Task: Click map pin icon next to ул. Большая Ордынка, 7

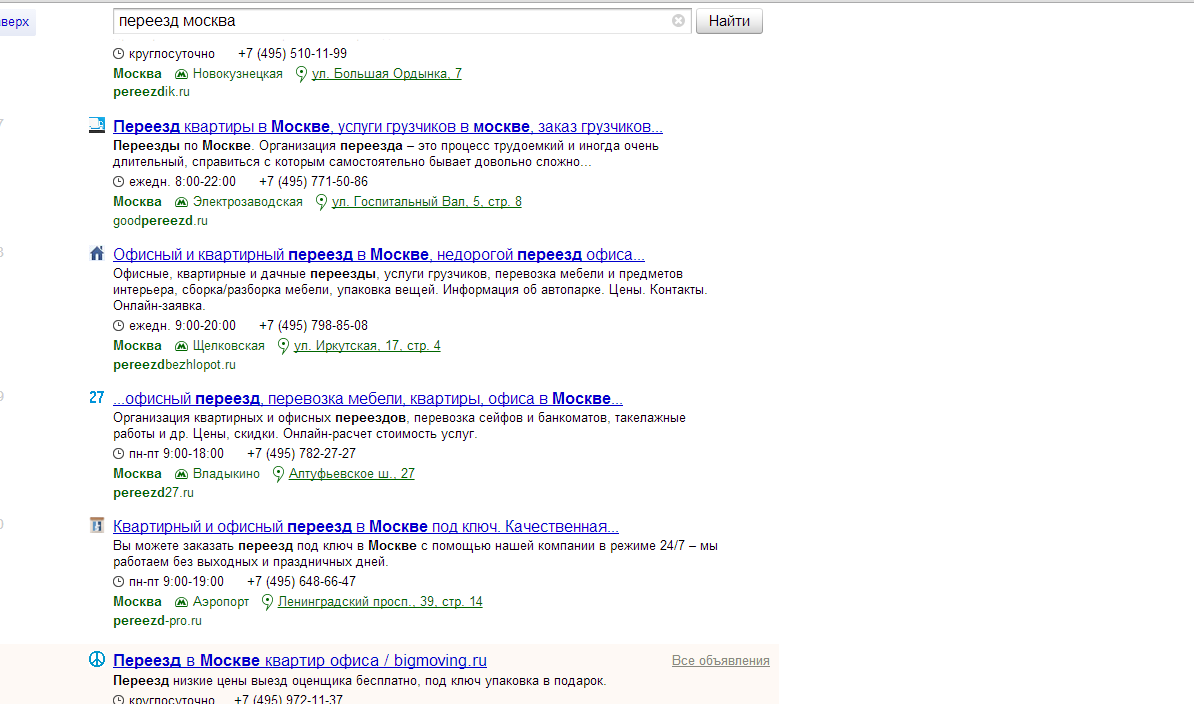Action: (302, 74)
